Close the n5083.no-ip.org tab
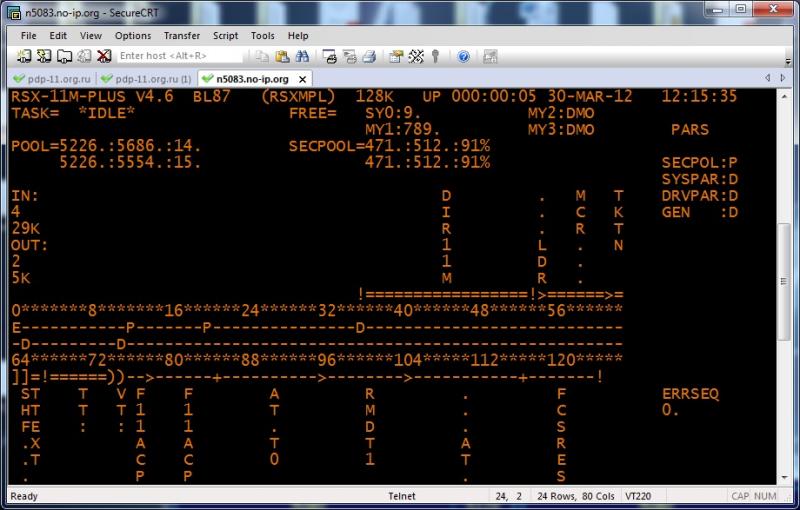The width and height of the screenshot is (800, 510). click(x=303, y=78)
